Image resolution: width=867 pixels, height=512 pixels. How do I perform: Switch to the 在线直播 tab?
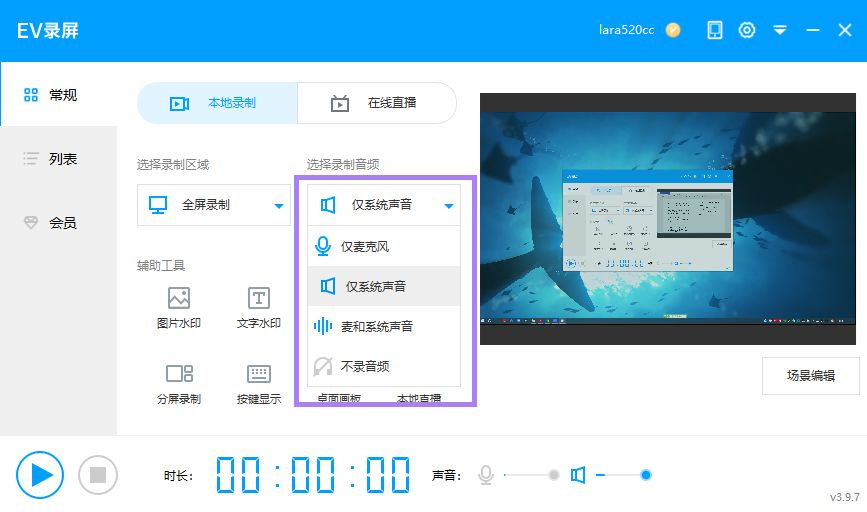(x=377, y=103)
